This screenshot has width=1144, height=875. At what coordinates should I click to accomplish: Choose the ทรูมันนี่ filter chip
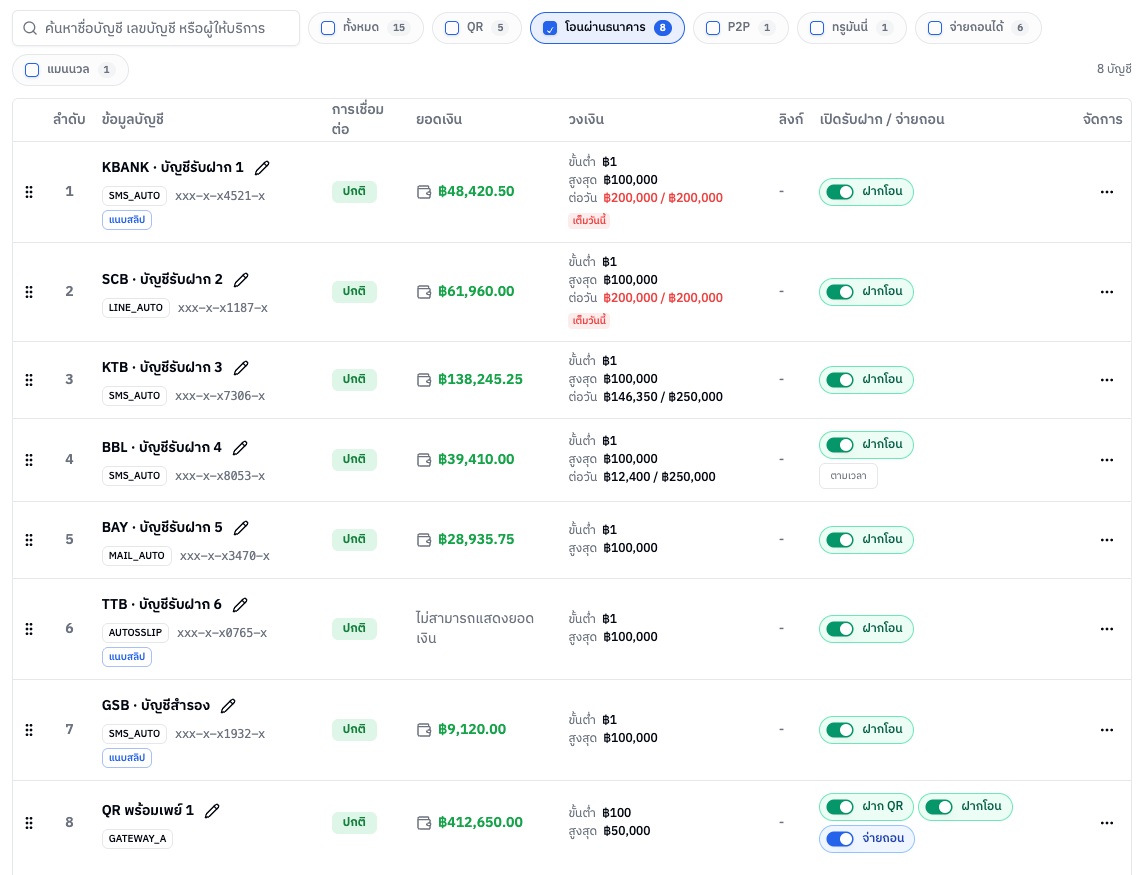point(851,28)
